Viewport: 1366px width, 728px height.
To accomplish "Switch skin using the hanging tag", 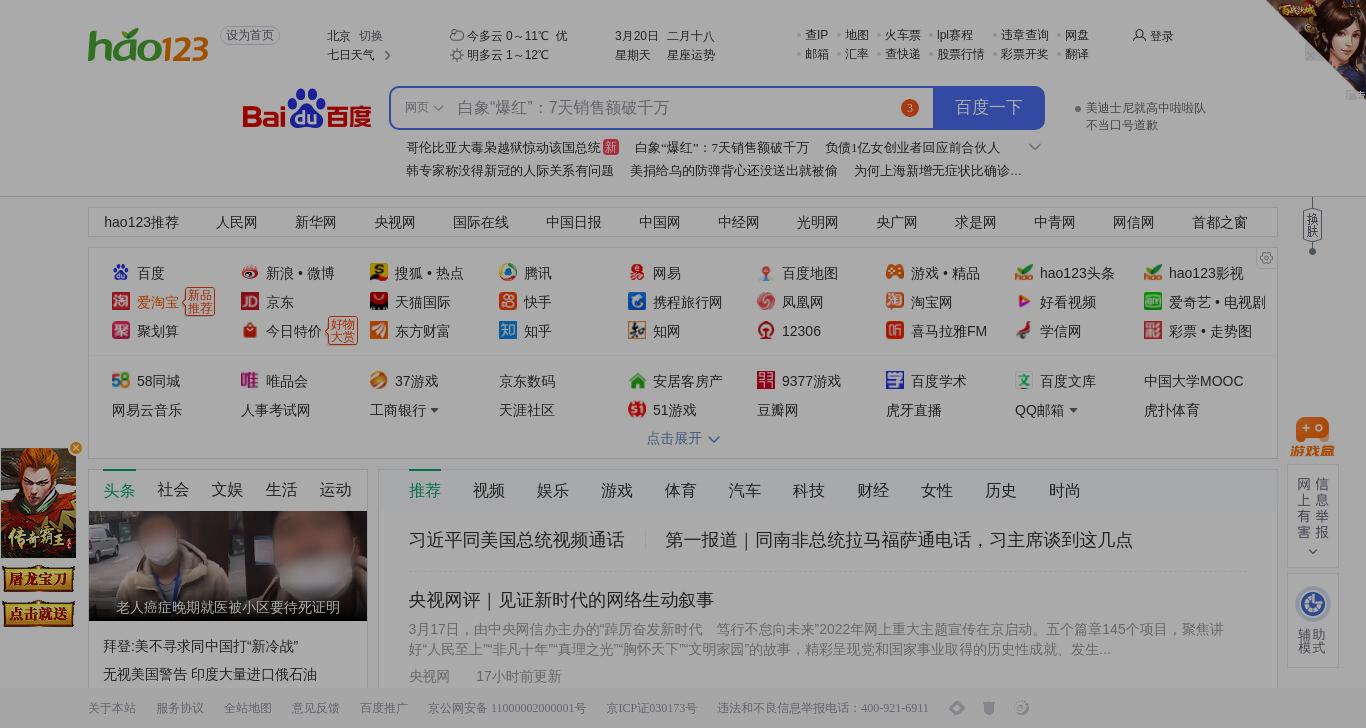I will coord(1313,225).
